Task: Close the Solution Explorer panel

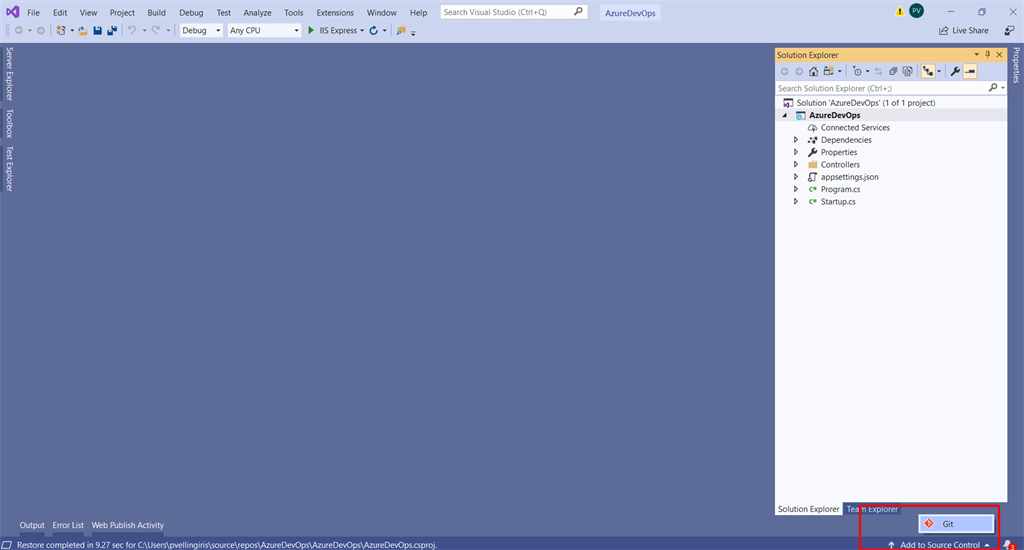Action: [x=999, y=55]
